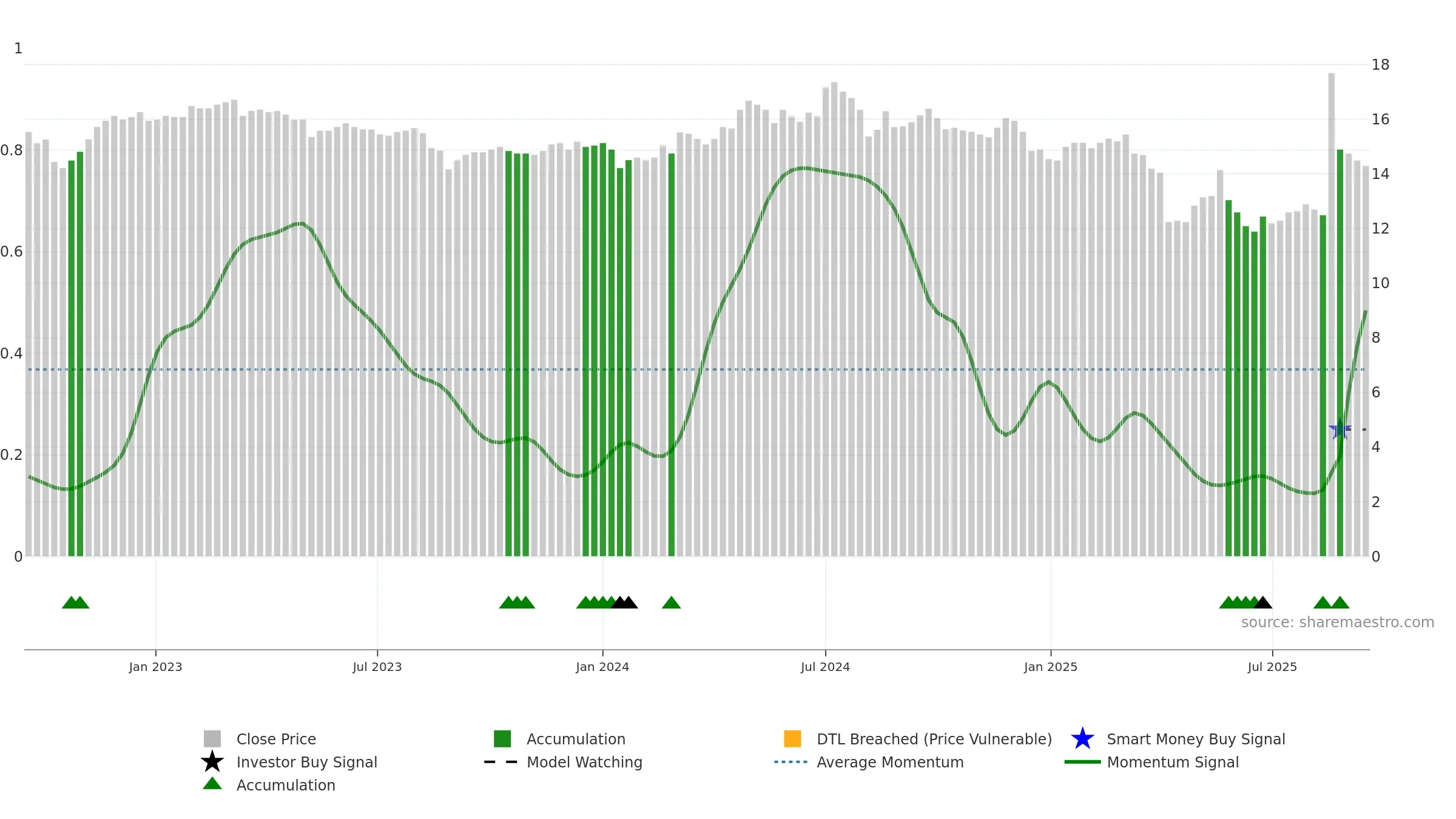Screen dimensions: 1456x819
Task: Select the tallest gray price bar near 18
Action: 1331,314
